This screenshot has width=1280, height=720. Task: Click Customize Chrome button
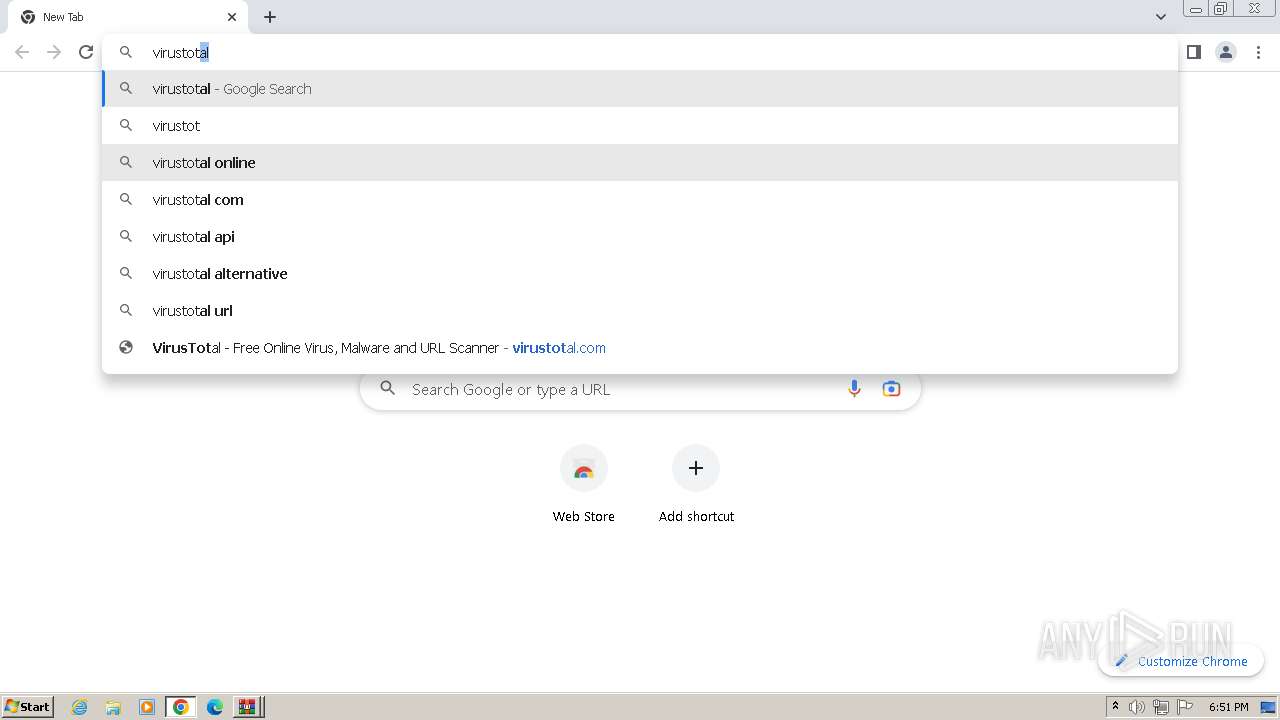pos(1181,661)
